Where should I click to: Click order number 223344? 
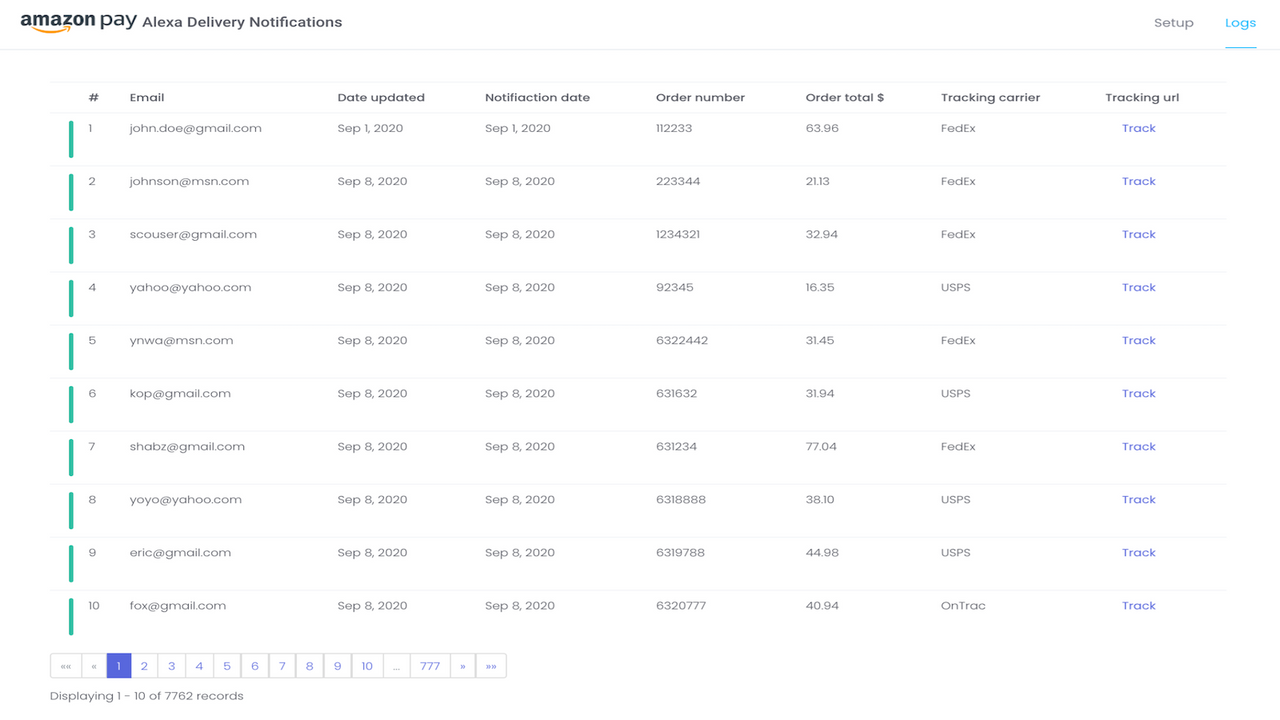pyautogui.click(x=678, y=181)
